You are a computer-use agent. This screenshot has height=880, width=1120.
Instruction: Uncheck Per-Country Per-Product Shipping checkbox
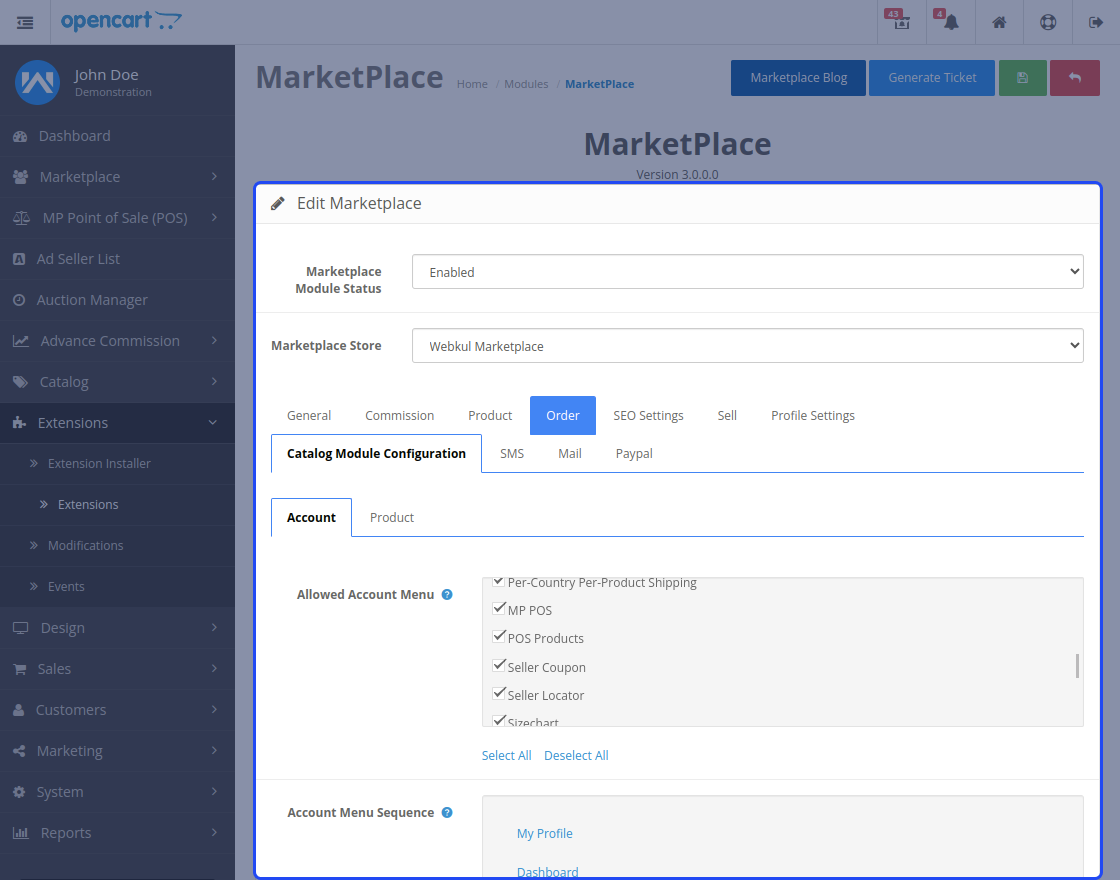pos(499,581)
